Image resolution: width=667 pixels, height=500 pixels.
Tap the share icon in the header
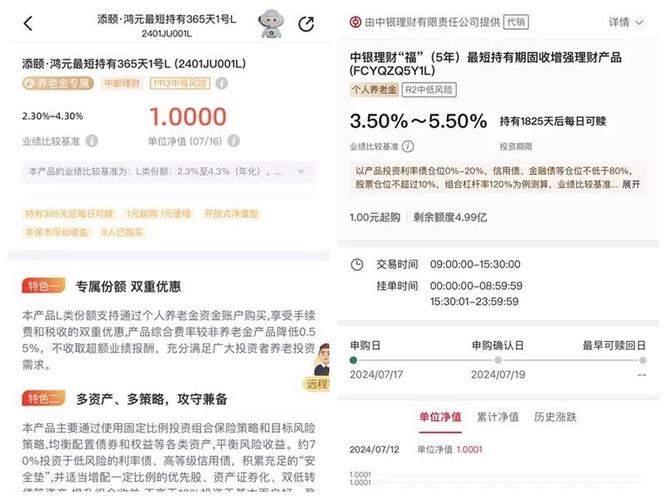306,24
